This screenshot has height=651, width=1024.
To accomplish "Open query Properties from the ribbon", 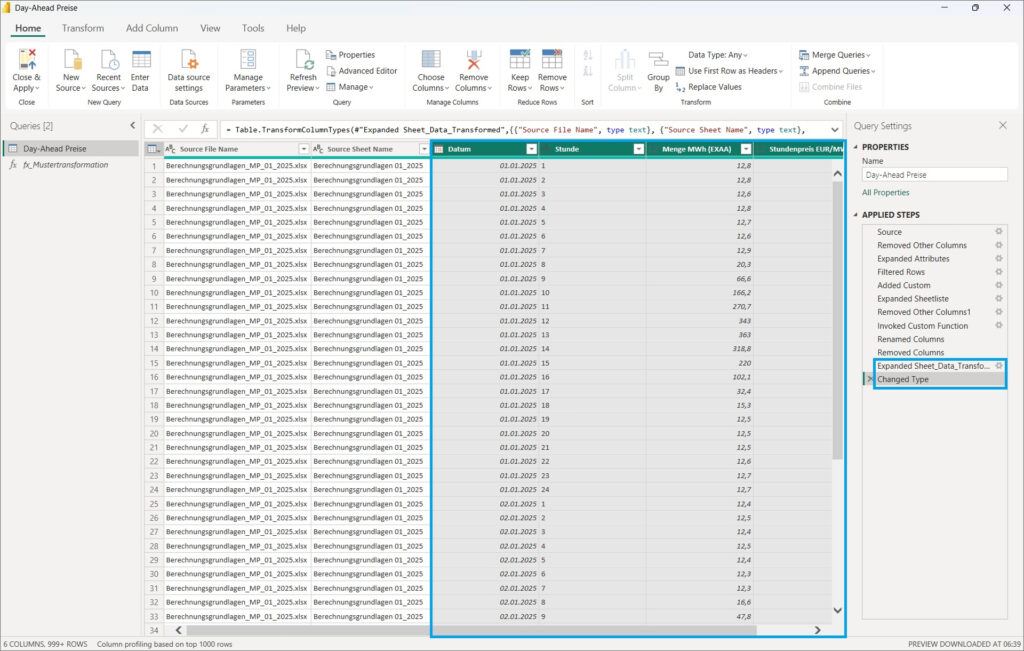I will 351,55.
